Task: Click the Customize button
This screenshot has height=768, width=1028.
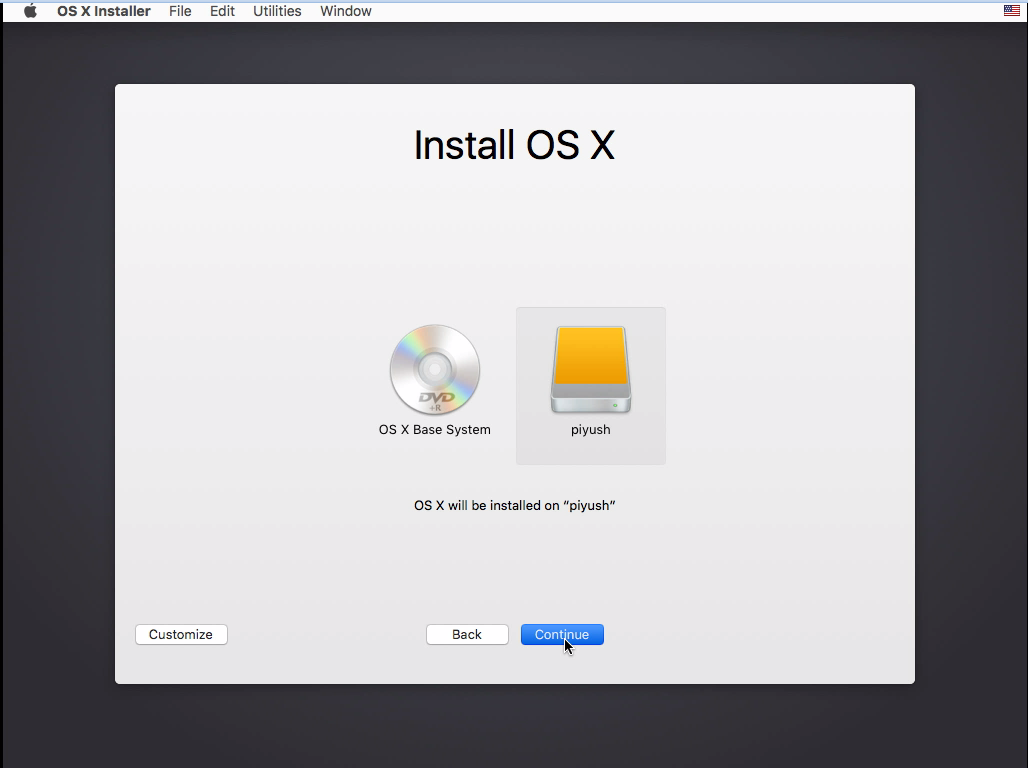Action: (181, 634)
